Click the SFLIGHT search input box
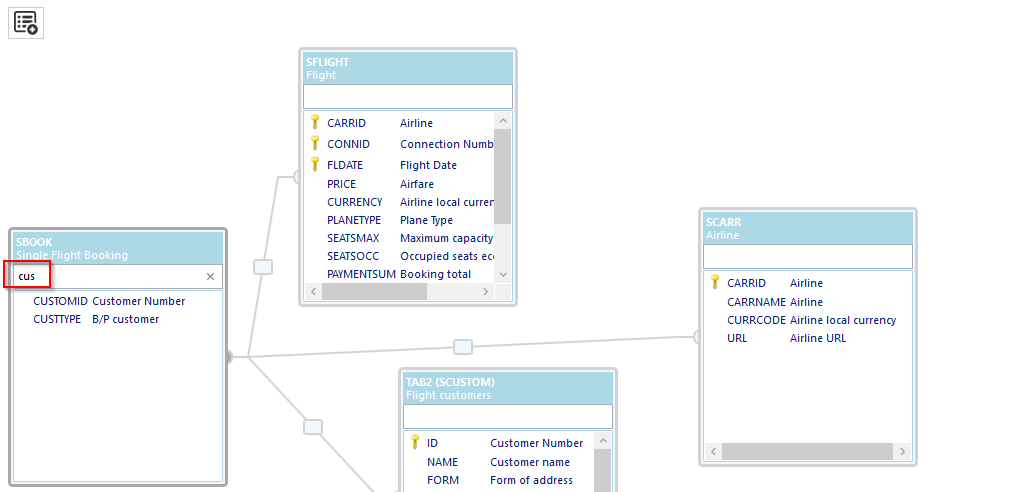This screenshot has height=492, width=1027. (x=407, y=96)
